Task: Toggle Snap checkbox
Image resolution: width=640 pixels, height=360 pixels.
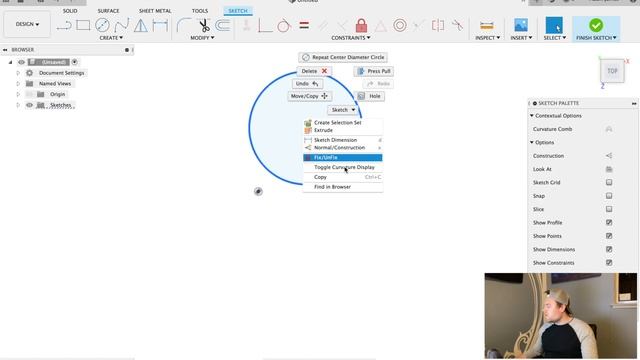Action: coord(609,196)
